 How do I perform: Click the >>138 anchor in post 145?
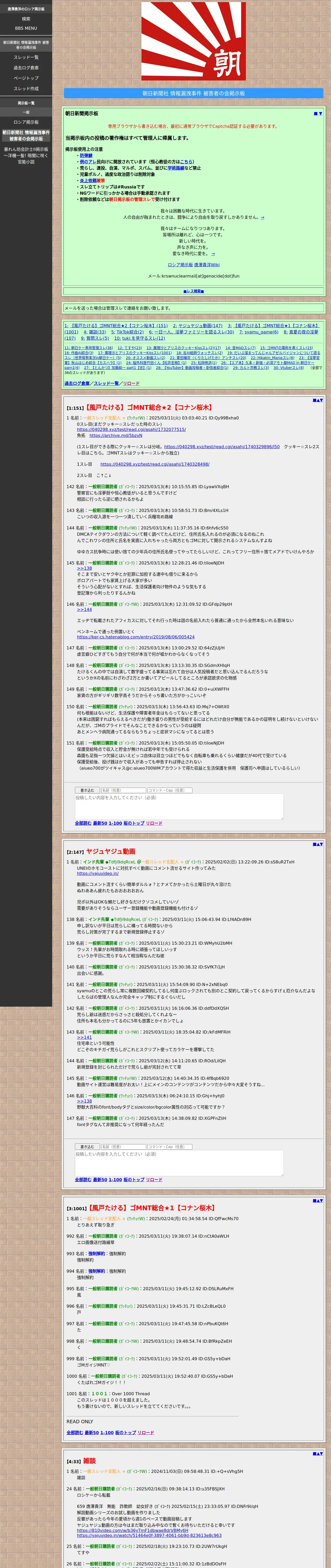85,568
